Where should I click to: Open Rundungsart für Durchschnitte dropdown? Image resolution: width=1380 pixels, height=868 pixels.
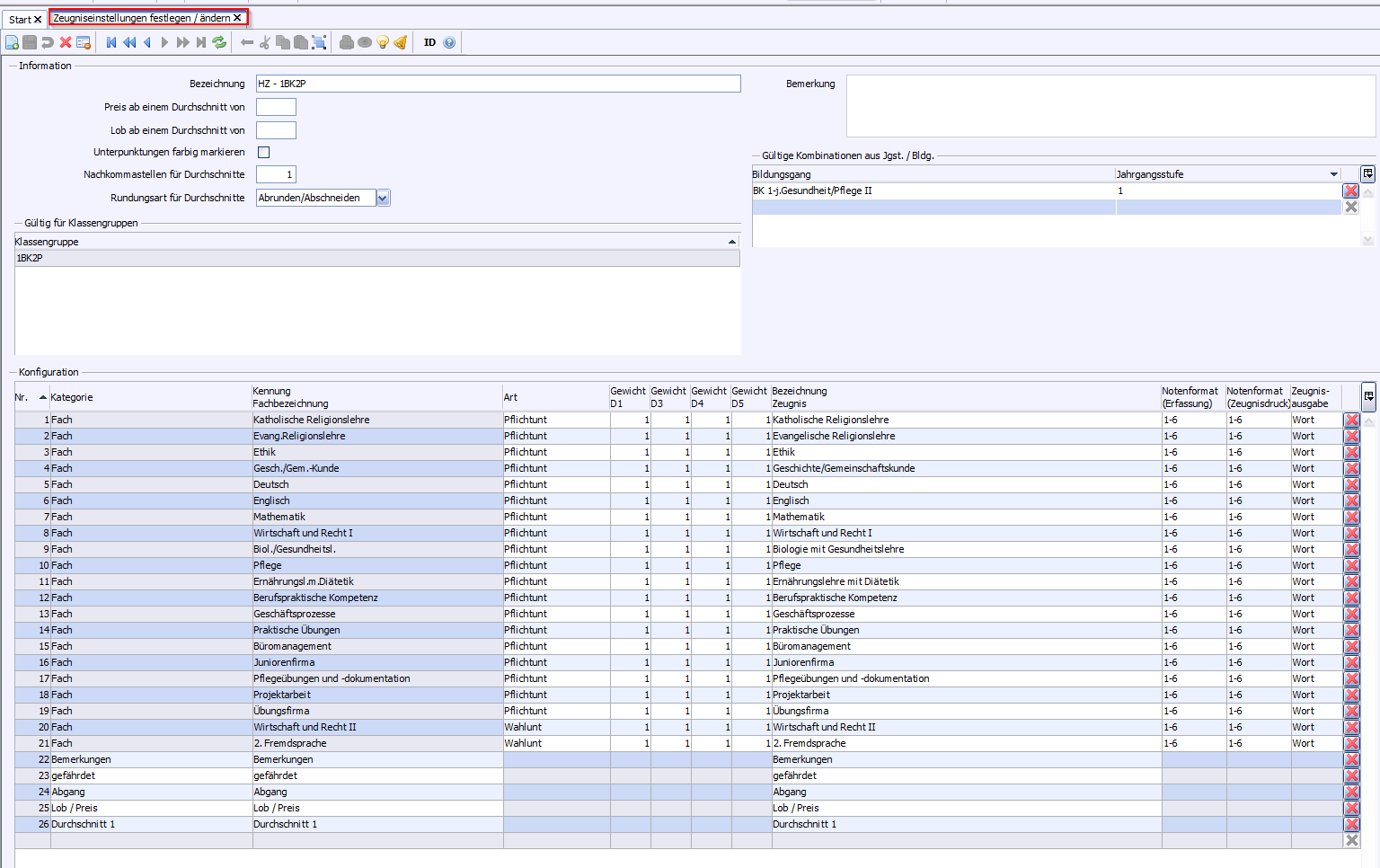383,198
